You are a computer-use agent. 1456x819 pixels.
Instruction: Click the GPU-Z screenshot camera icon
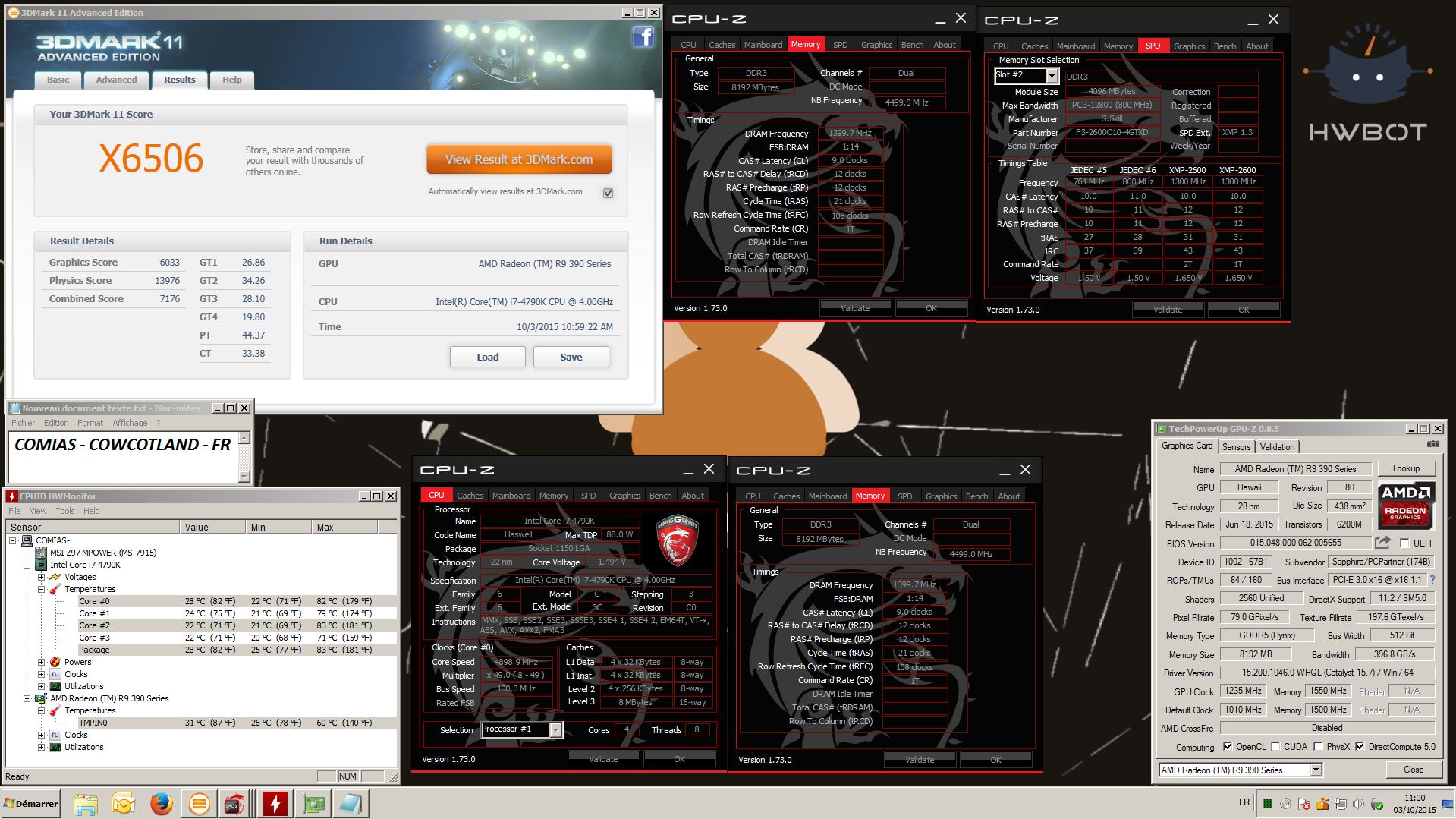tap(1433, 444)
